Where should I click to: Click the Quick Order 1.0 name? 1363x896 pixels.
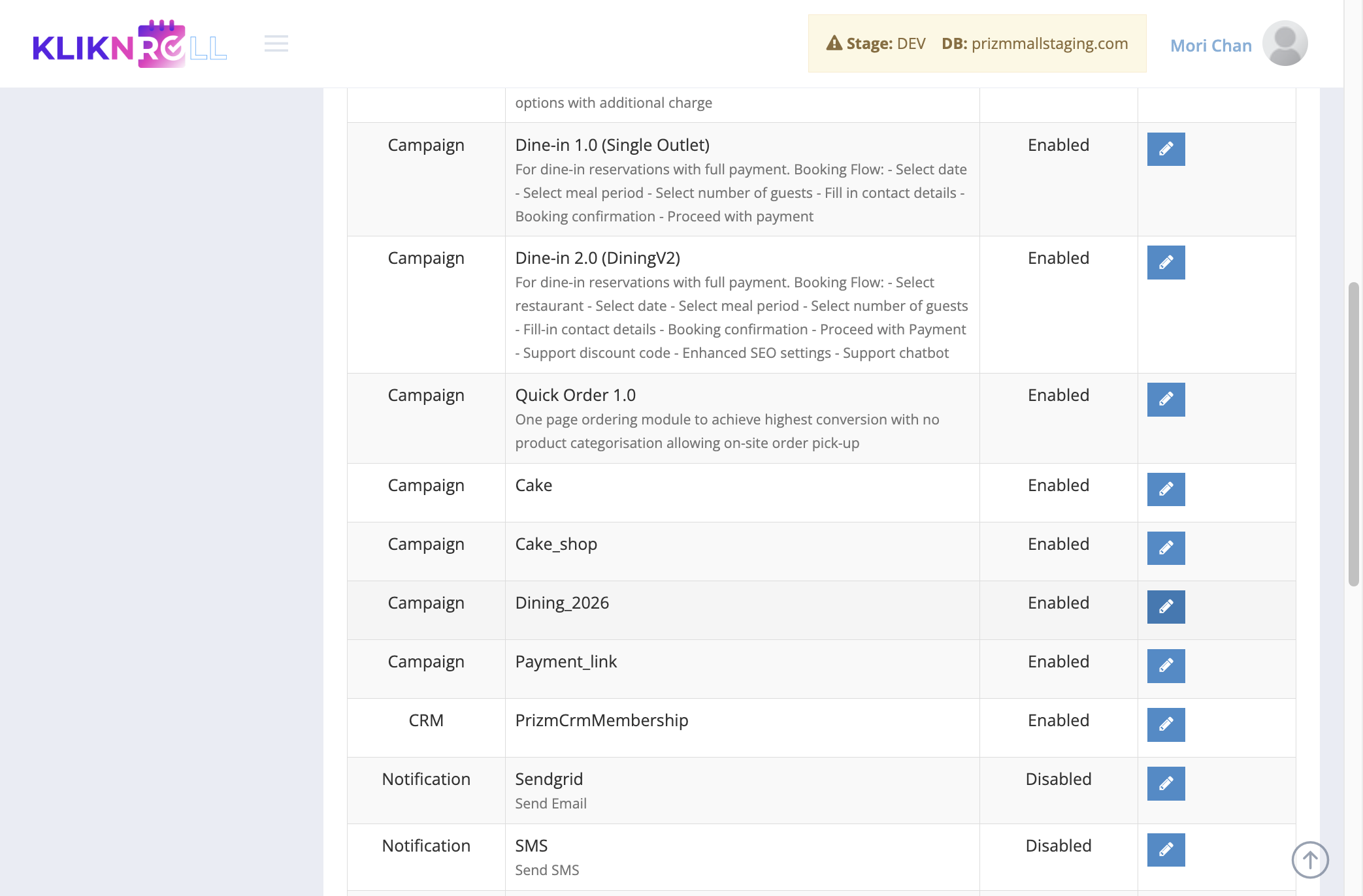[x=575, y=395]
